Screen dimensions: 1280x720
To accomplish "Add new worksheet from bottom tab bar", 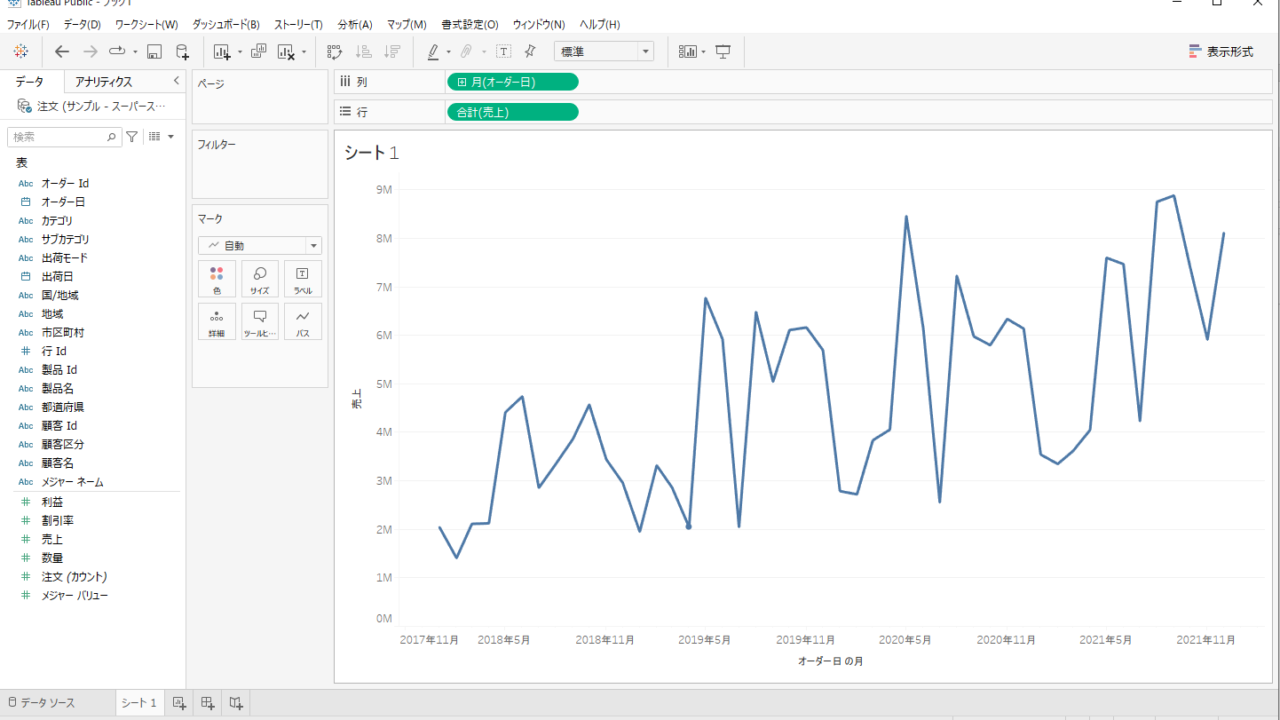I will 179,703.
